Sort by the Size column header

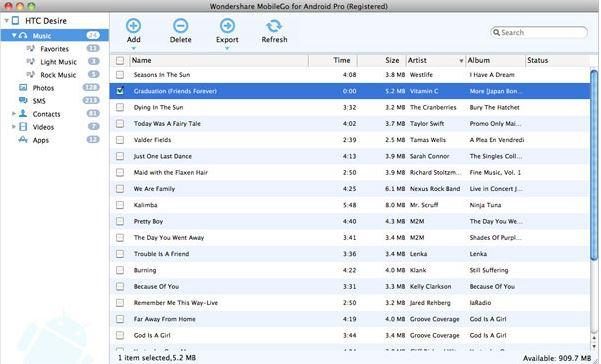point(382,61)
